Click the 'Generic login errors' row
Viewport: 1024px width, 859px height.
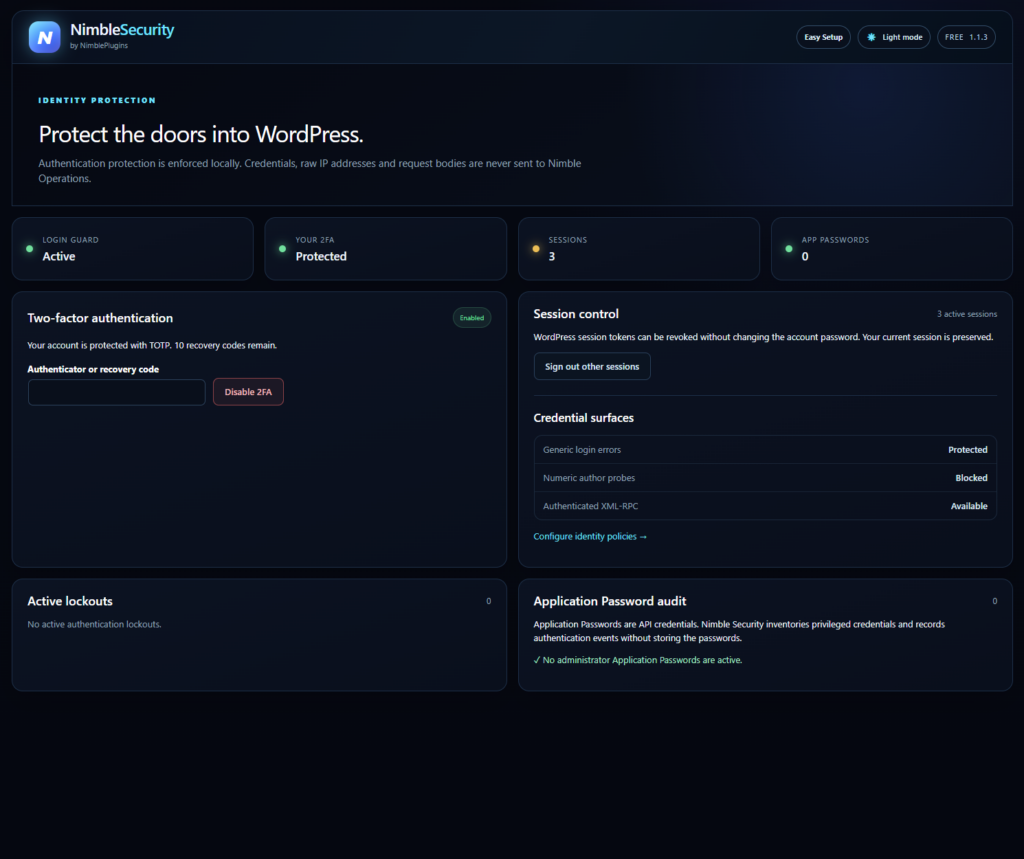(765, 449)
